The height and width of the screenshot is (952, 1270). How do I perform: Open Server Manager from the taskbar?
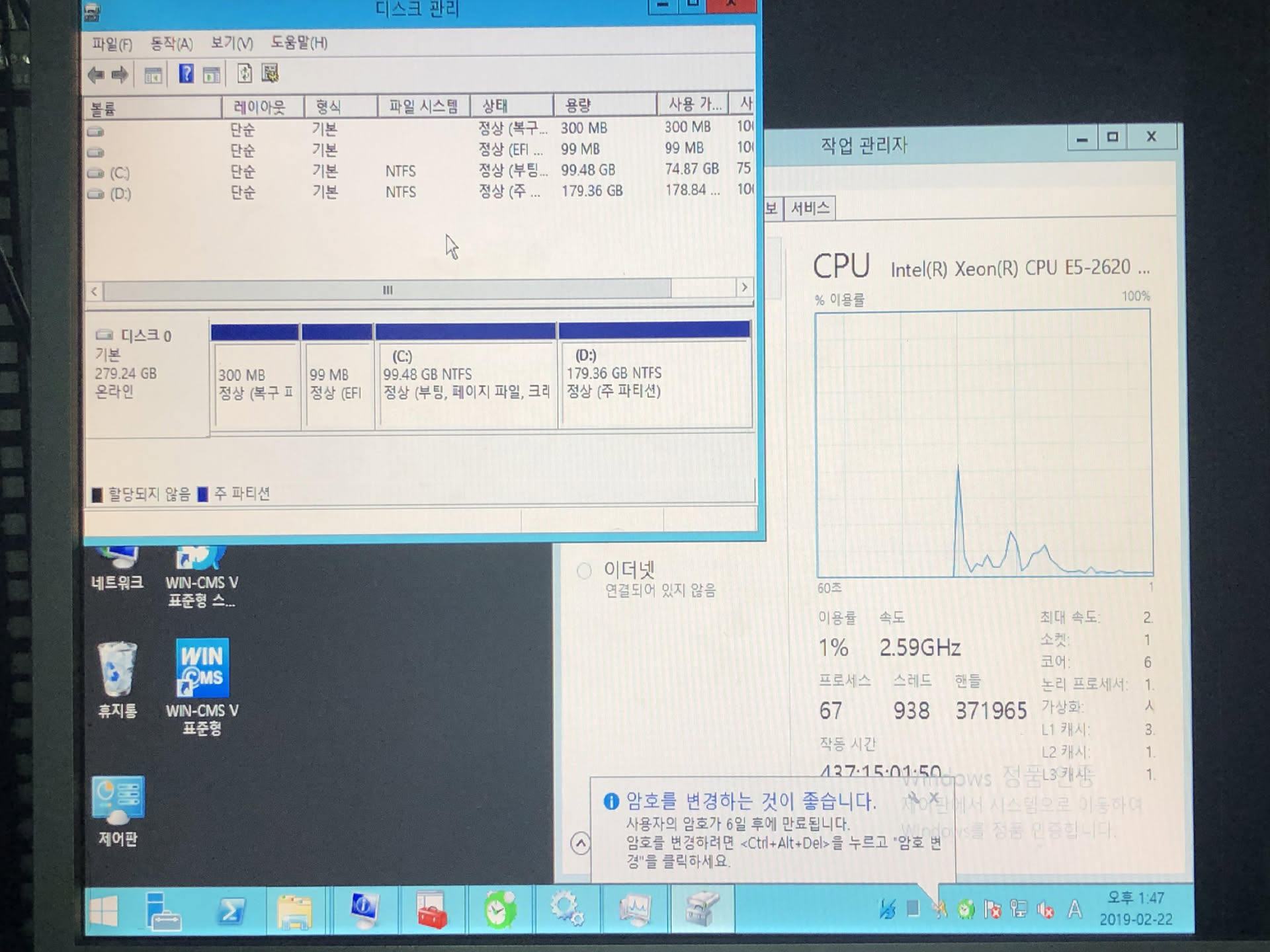point(163,911)
